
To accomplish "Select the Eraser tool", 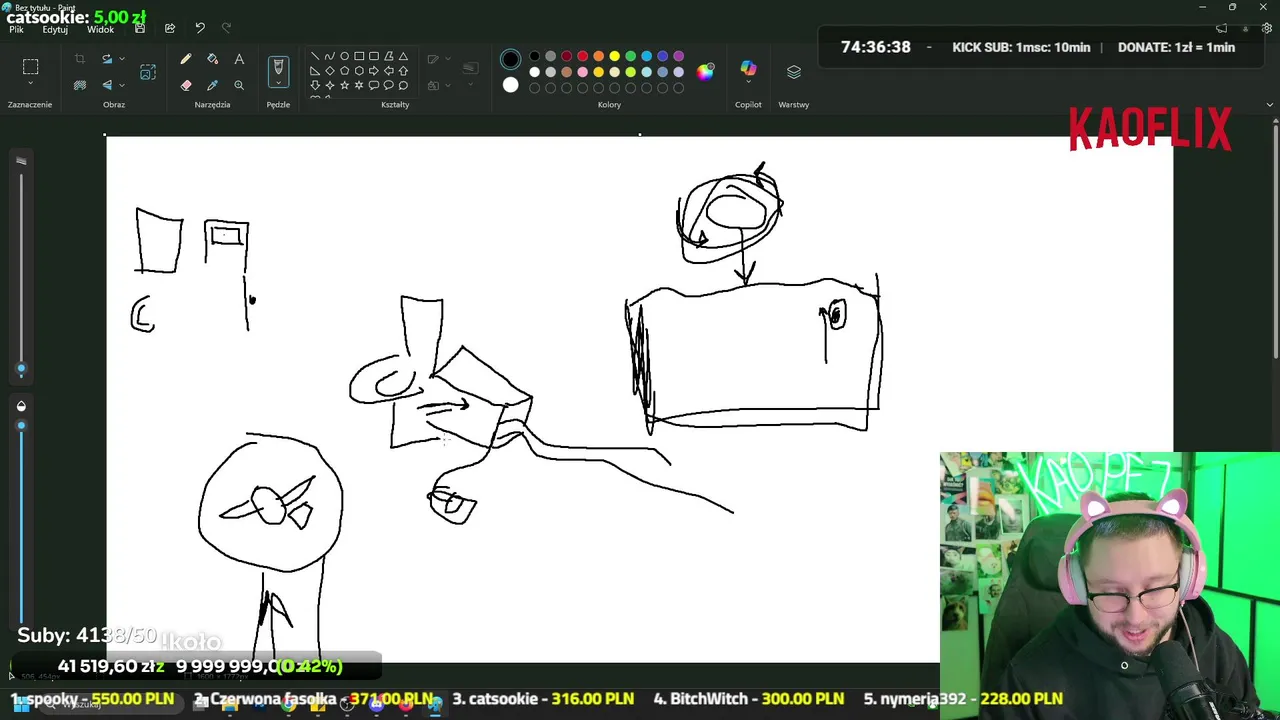I will click(186, 85).
